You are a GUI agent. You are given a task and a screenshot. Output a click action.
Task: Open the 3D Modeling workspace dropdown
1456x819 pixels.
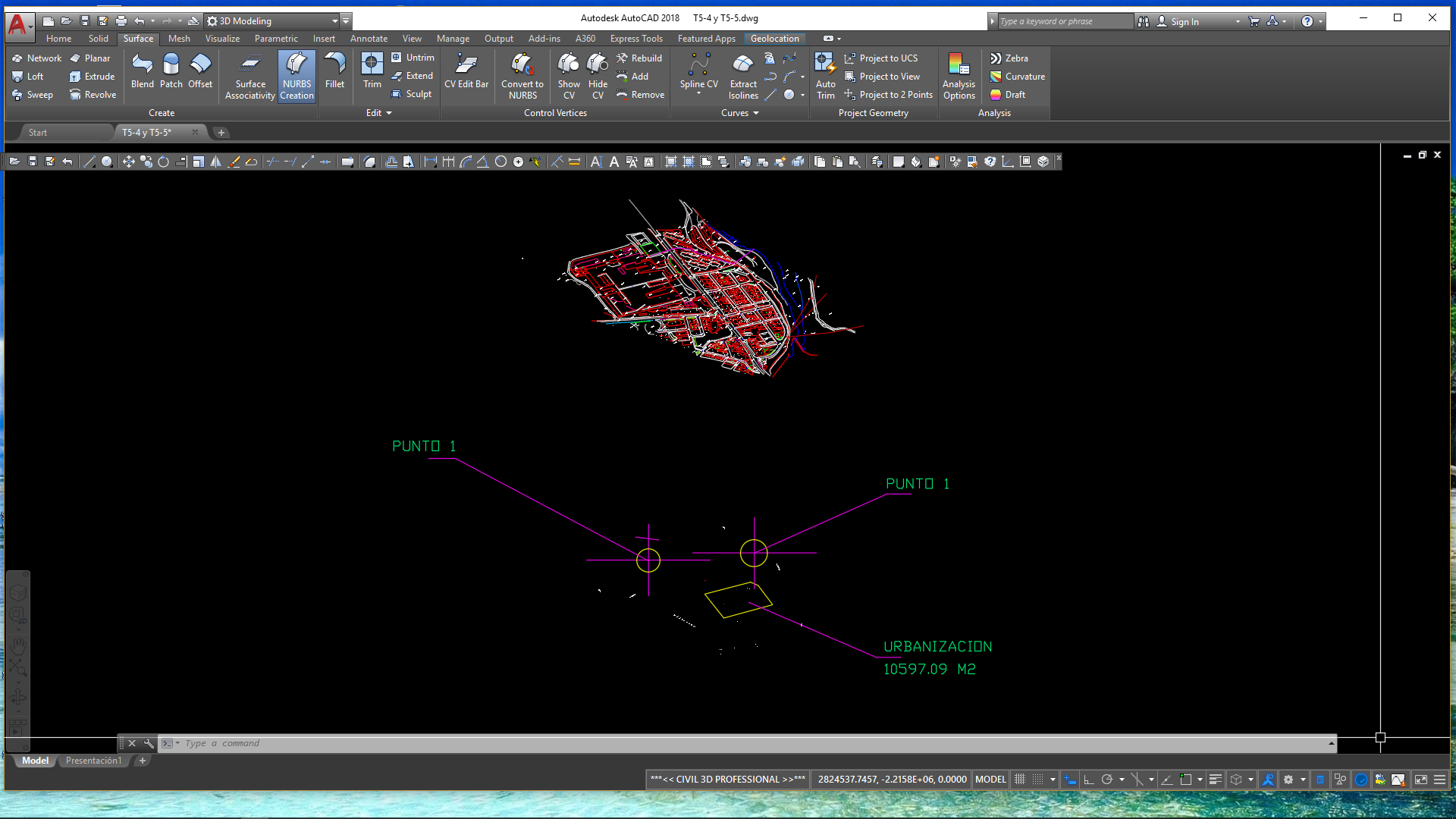[335, 20]
